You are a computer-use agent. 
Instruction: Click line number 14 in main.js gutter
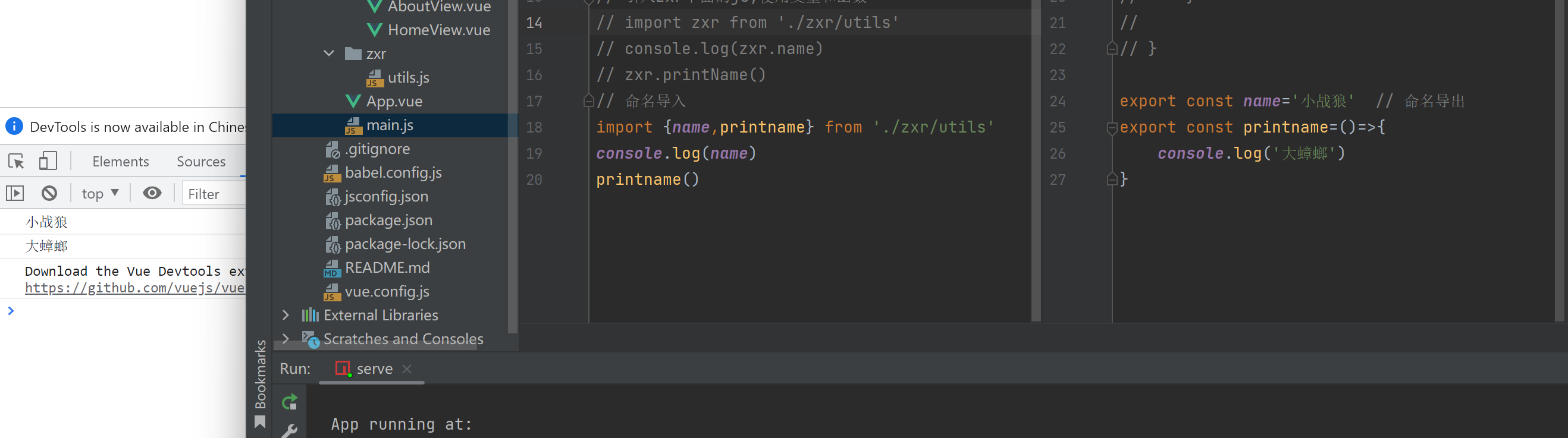click(534, 23)
